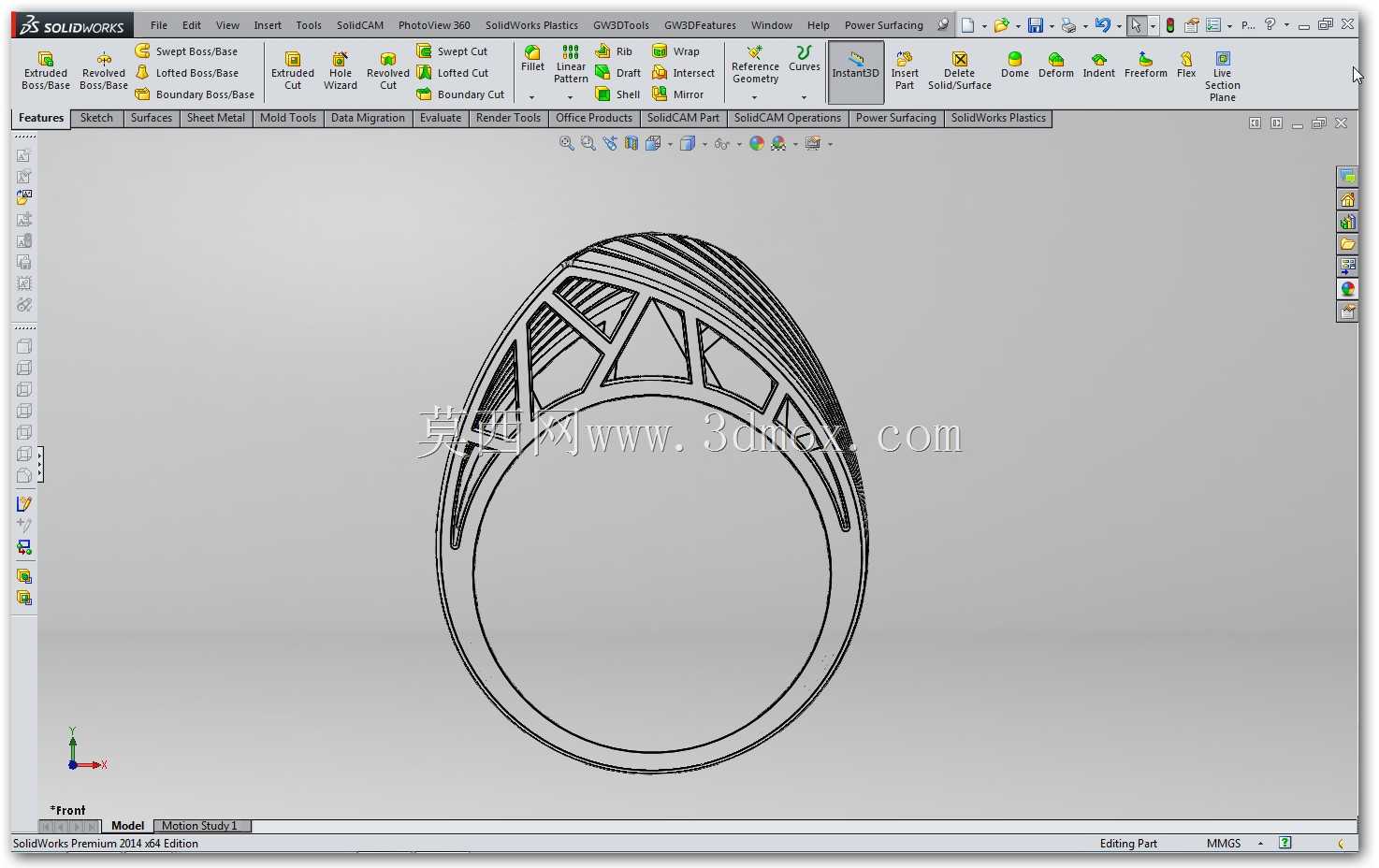The width and height of the screenshot is (1379, 868).
Task: Select the Mirror feature
Action: click(x=677, y=94)
